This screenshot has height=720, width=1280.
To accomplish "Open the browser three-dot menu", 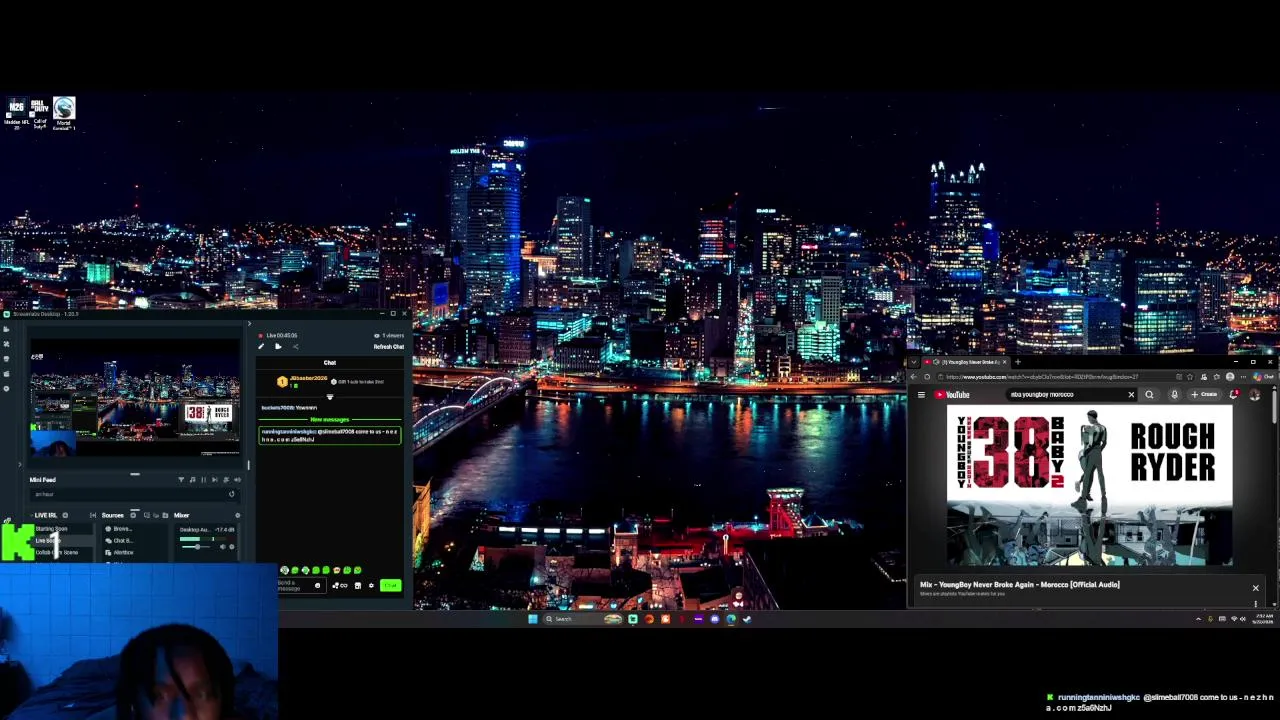I will [1243, 377].
